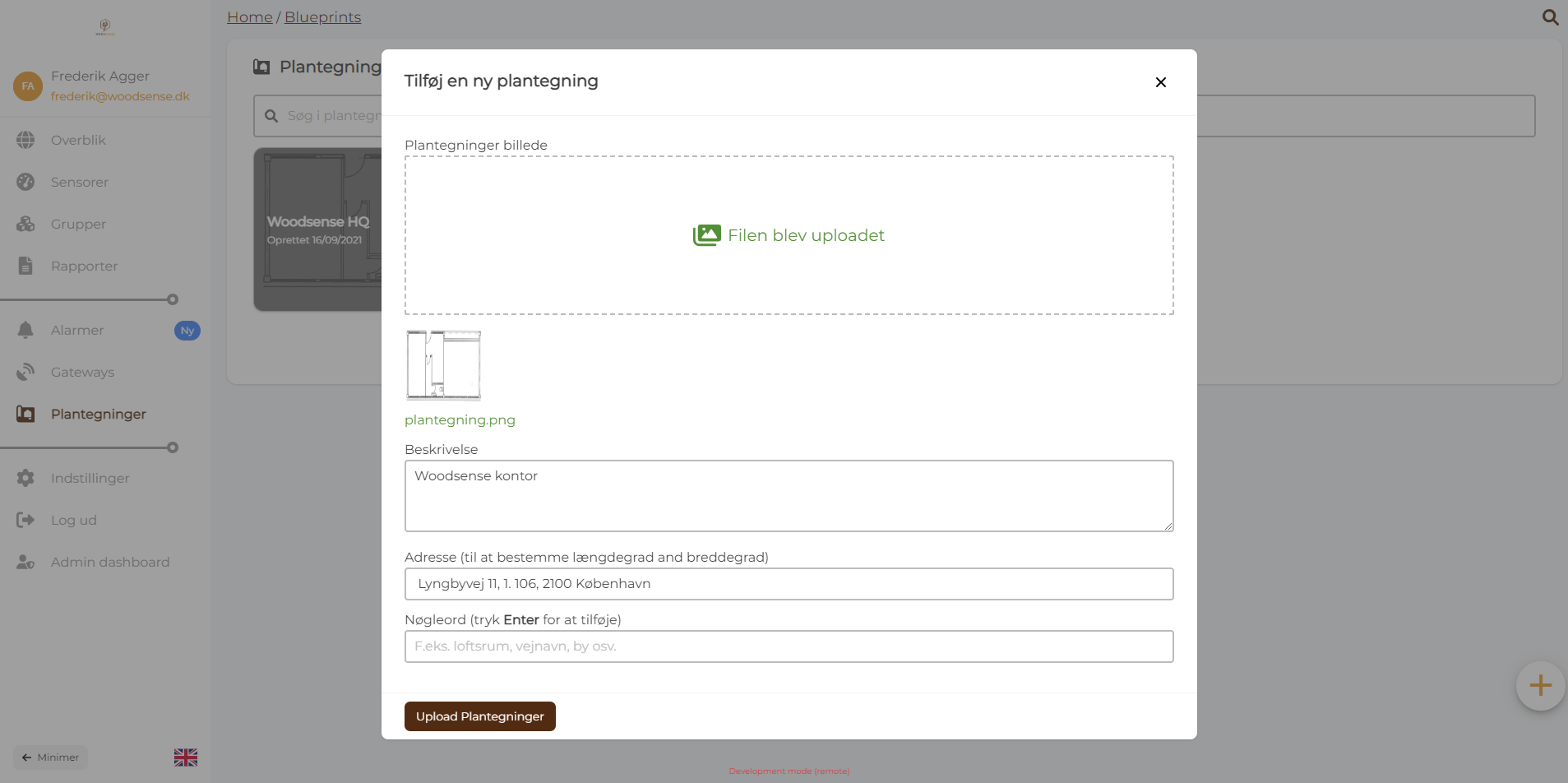
Task: Click the uploaded plantegning.png thumbnail
Action: (x=443, y=364)
